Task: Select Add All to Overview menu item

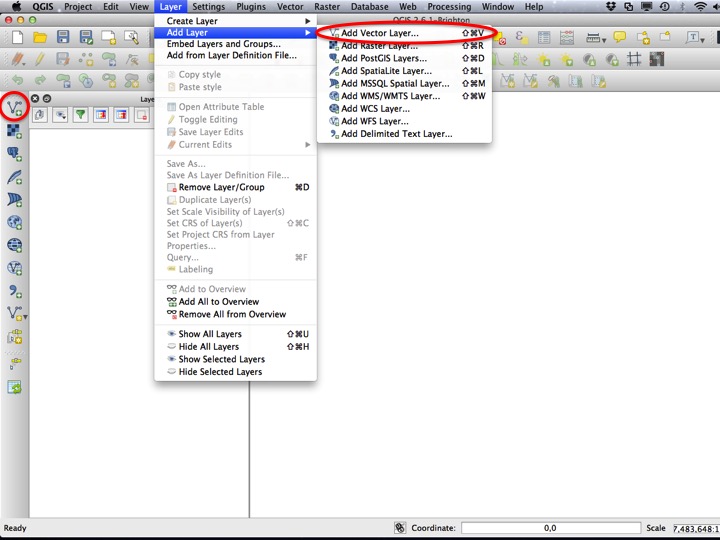Action: click(x=235, y=302)
